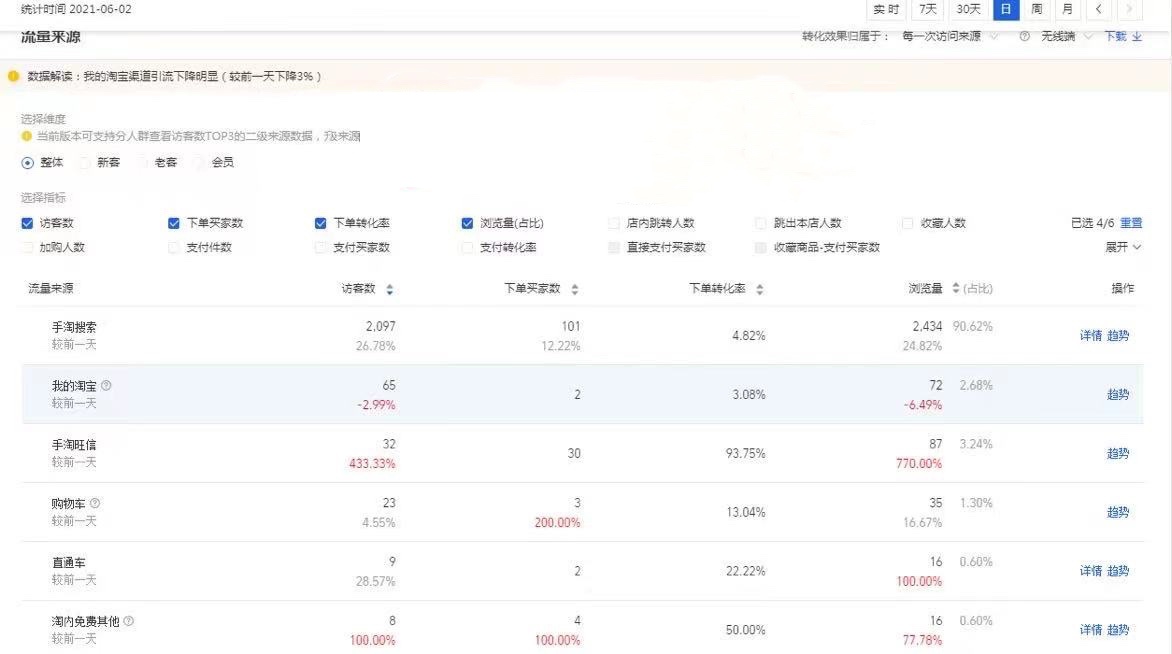Screen dimensions: 1172x654
Task: Check the 支付件数 checkbox
Action: (x=173, y=247)
